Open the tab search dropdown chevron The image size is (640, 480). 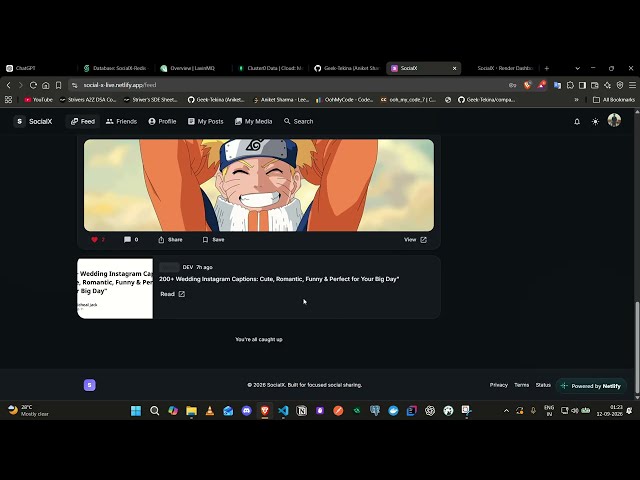click(577, 68)
